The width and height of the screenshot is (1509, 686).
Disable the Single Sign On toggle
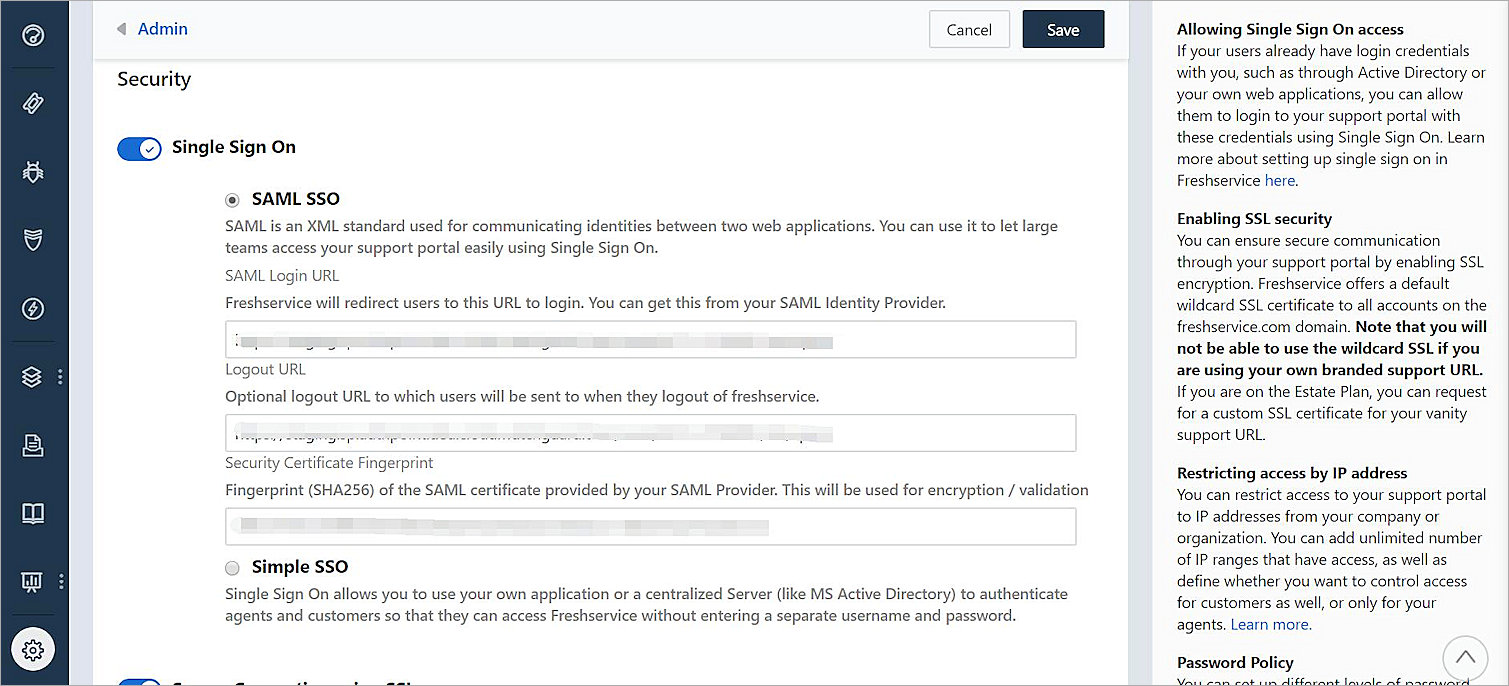139,149
